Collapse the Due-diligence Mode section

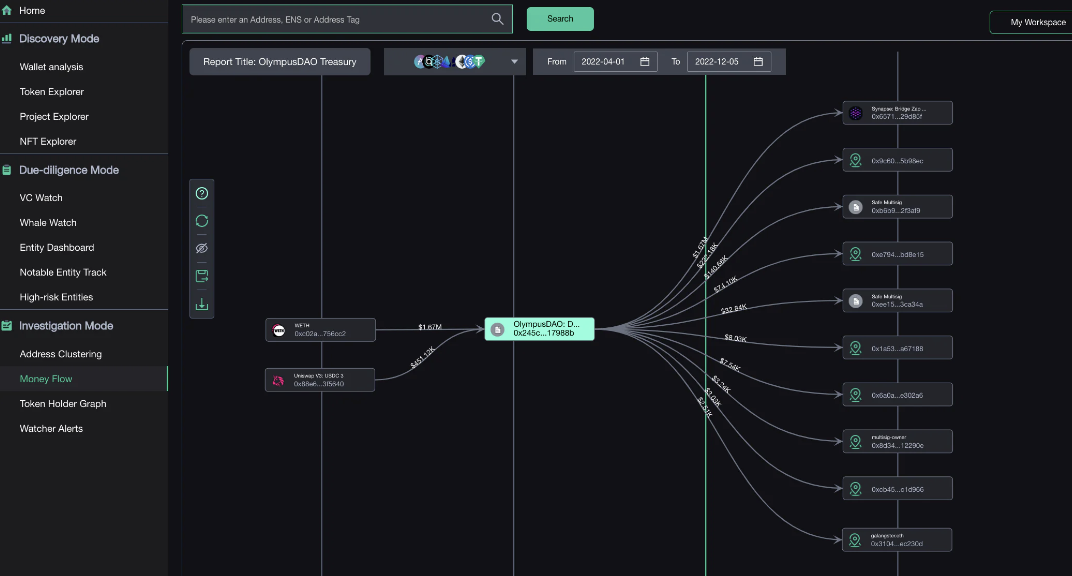(x=68, y=170)
